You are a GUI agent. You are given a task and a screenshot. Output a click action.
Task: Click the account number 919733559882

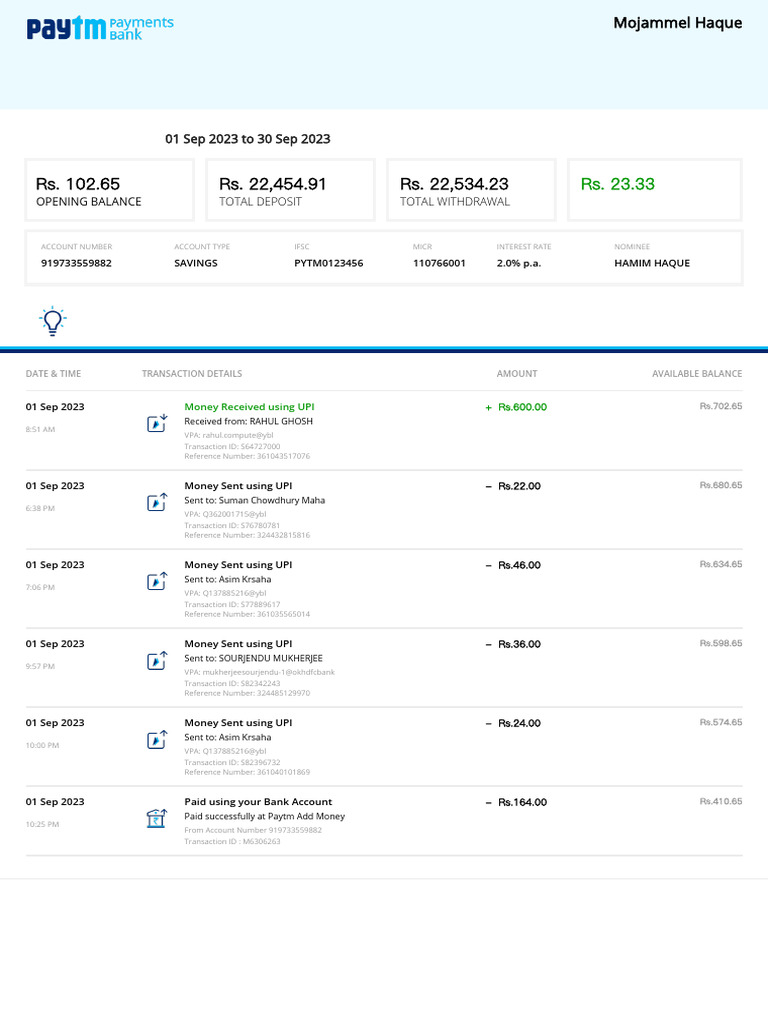tap(76, 263)
